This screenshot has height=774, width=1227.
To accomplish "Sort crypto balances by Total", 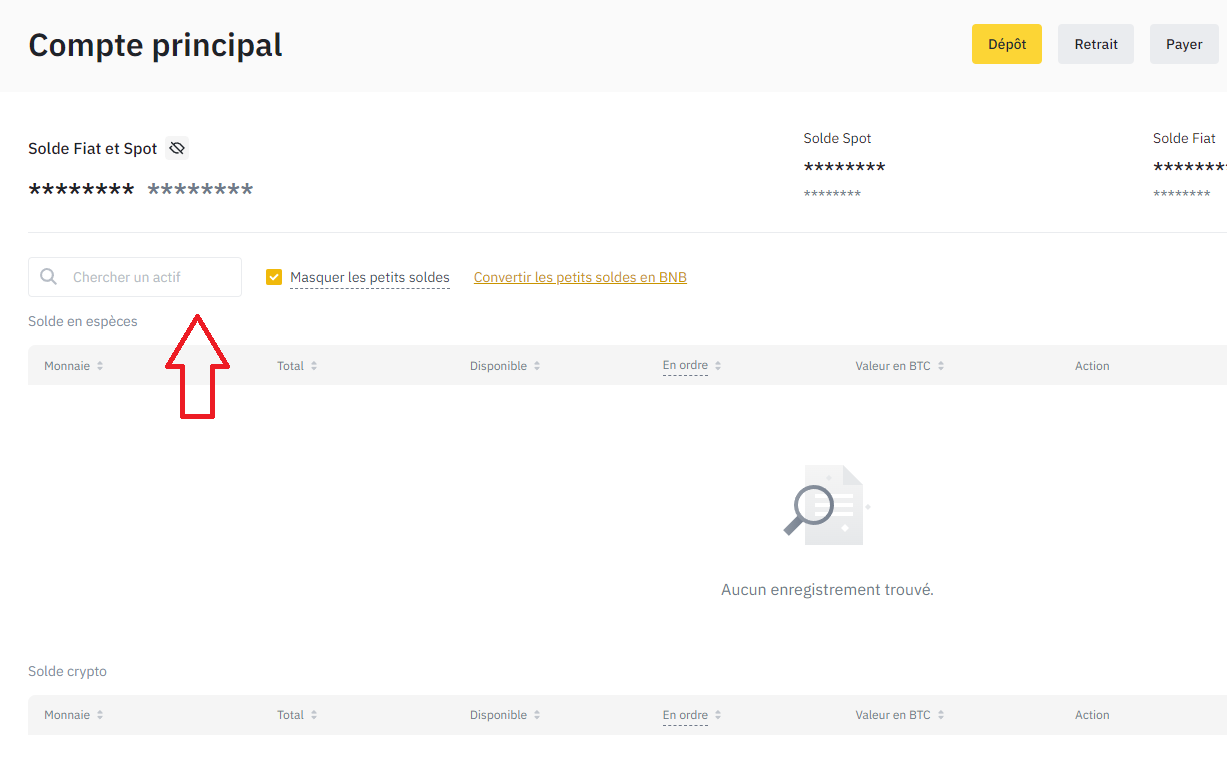I will 313,714.
